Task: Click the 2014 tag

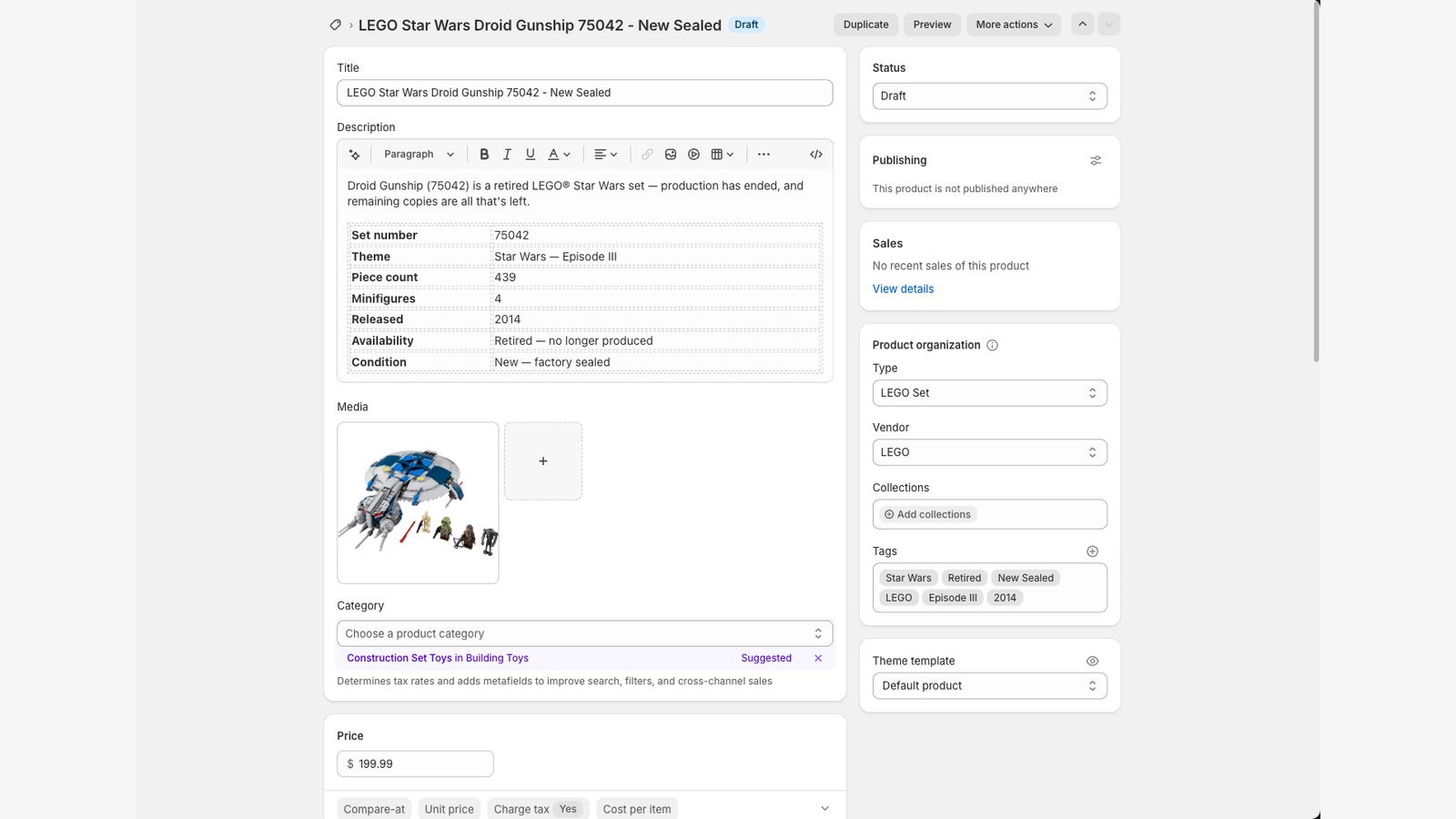Action: pos(1005,598)
